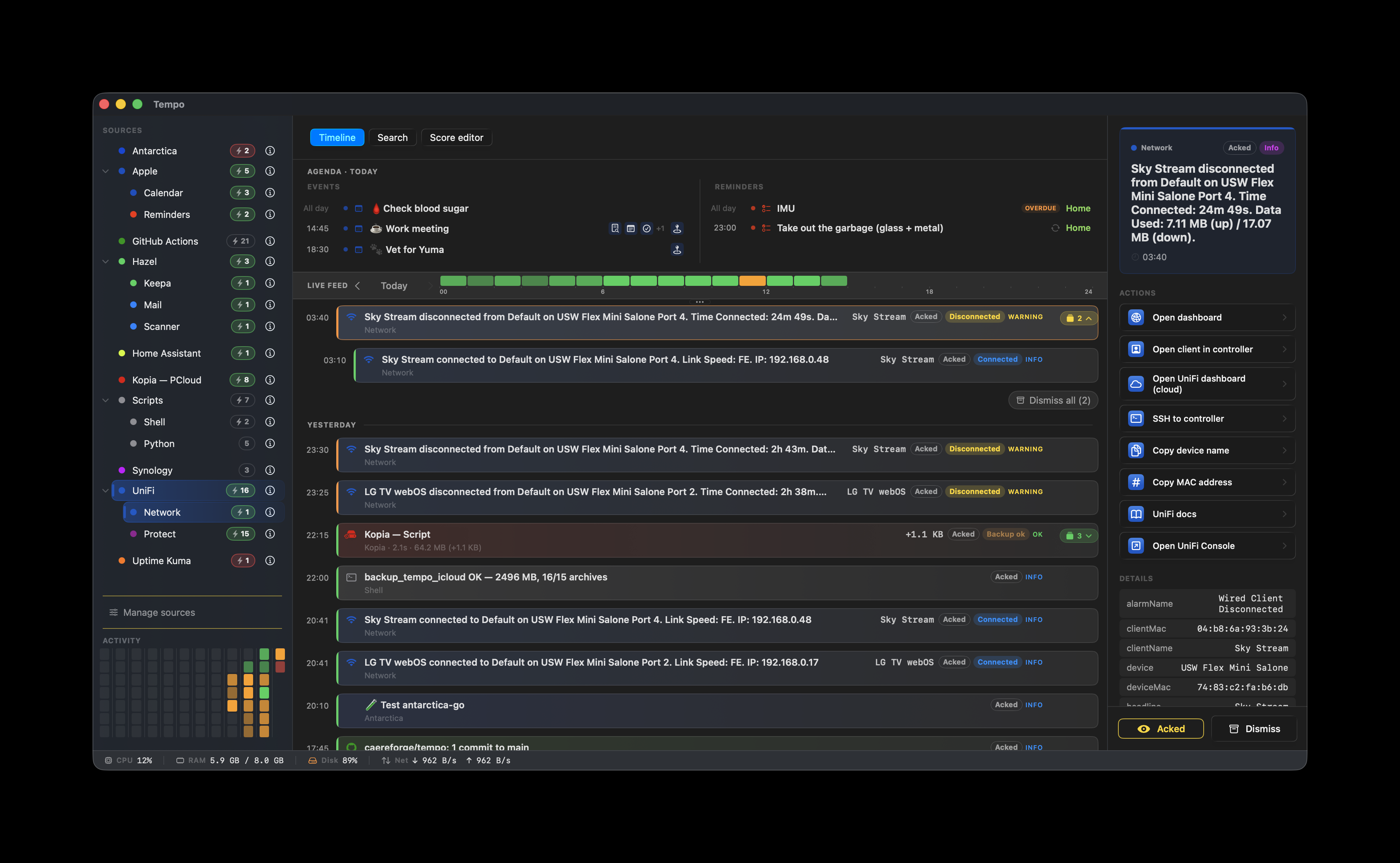This screenshot has height=863, width=1400.
Task: Collapse the UniFi source group
Action: (x=106, y=490)
